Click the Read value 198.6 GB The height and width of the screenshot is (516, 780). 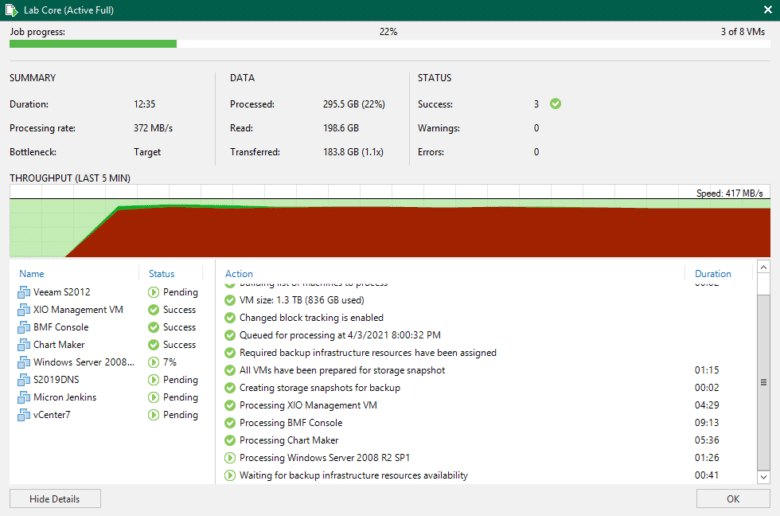(341, 128)
